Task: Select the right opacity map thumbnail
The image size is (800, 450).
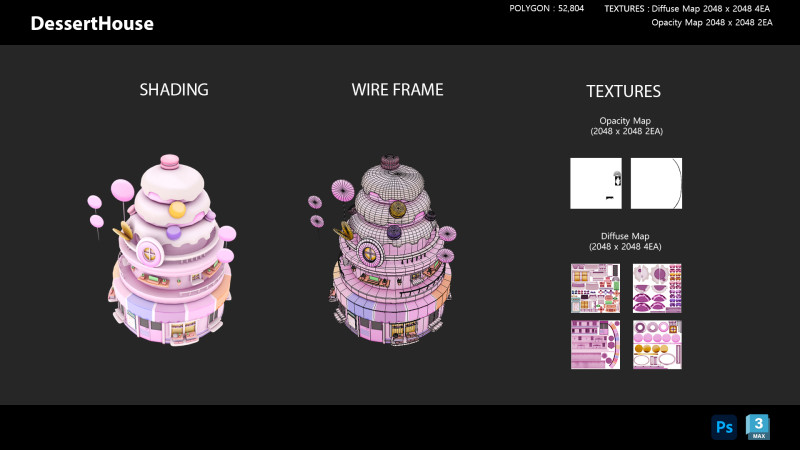Action: tap(656, 183)
